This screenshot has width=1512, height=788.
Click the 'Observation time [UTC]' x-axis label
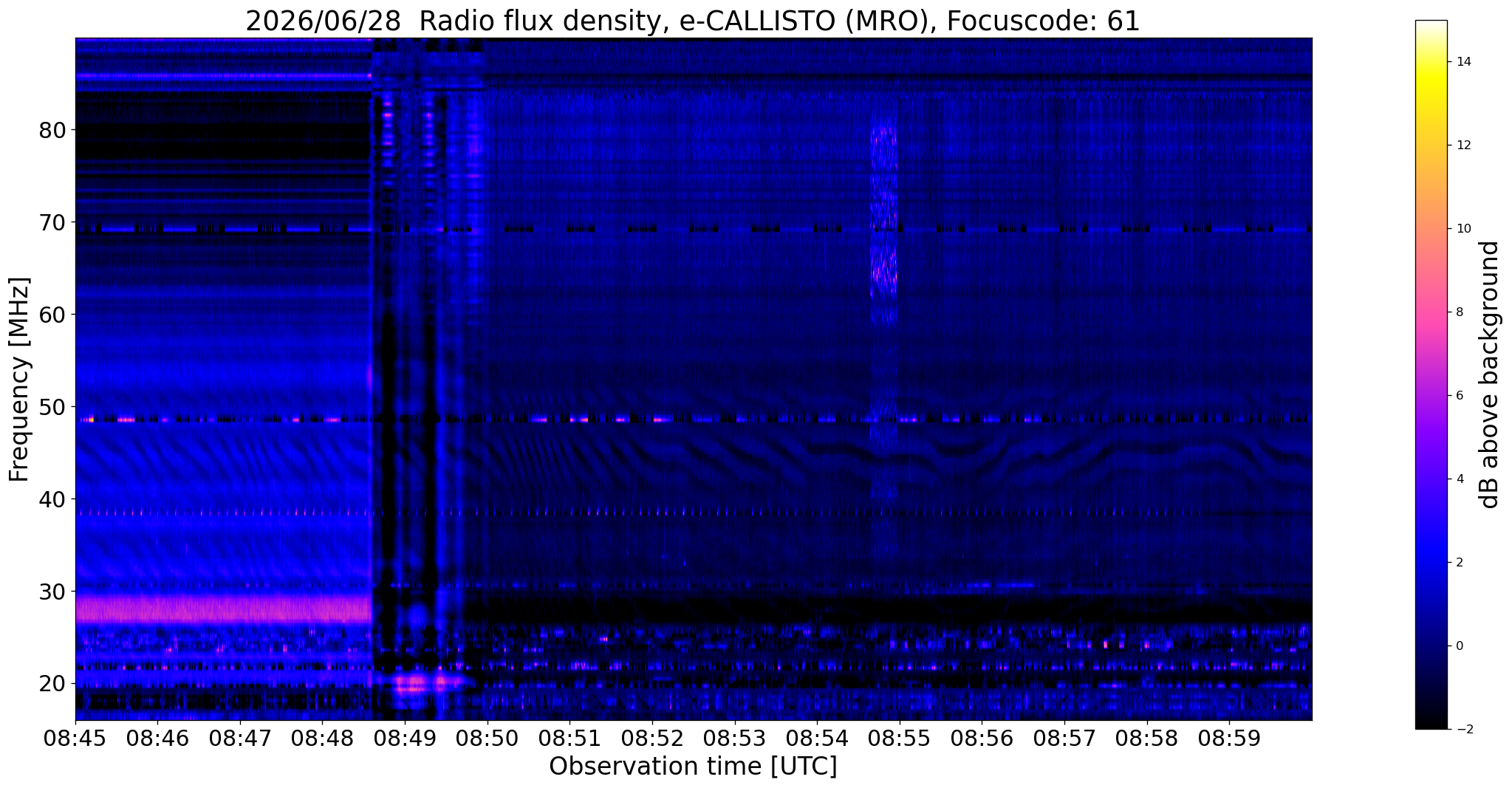(693, 767)
